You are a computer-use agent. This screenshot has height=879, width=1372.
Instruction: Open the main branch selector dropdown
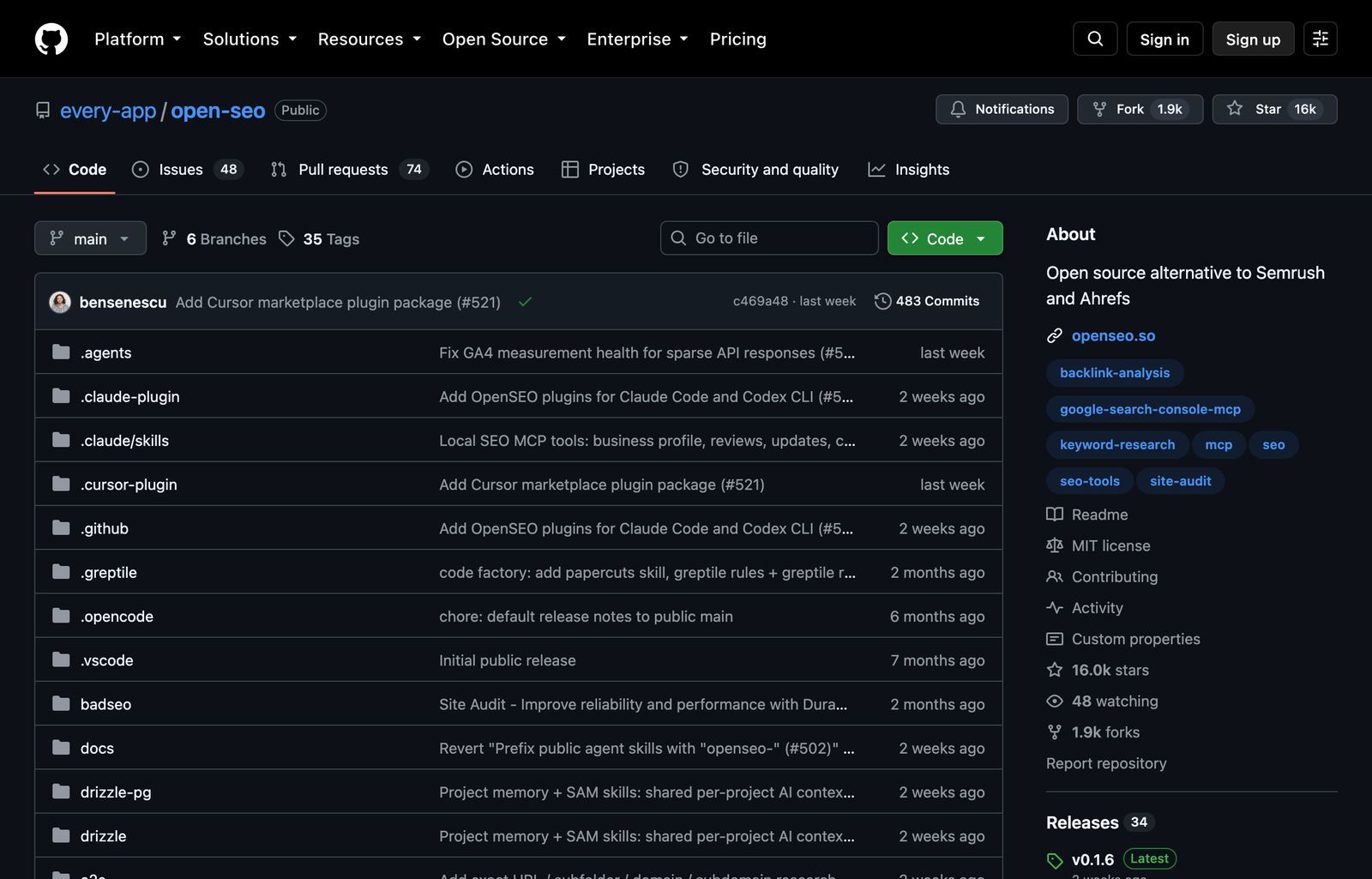tap(90, 238)
